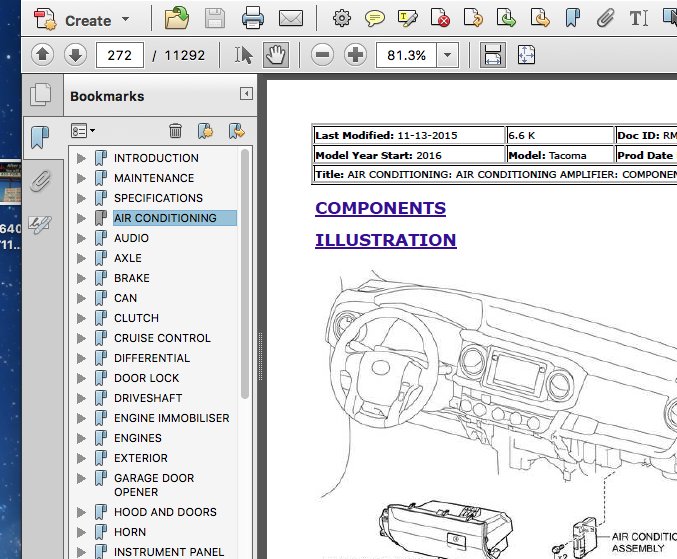Click the page number field showing 272
677x559 pixels.
click(x=120, y=55)
